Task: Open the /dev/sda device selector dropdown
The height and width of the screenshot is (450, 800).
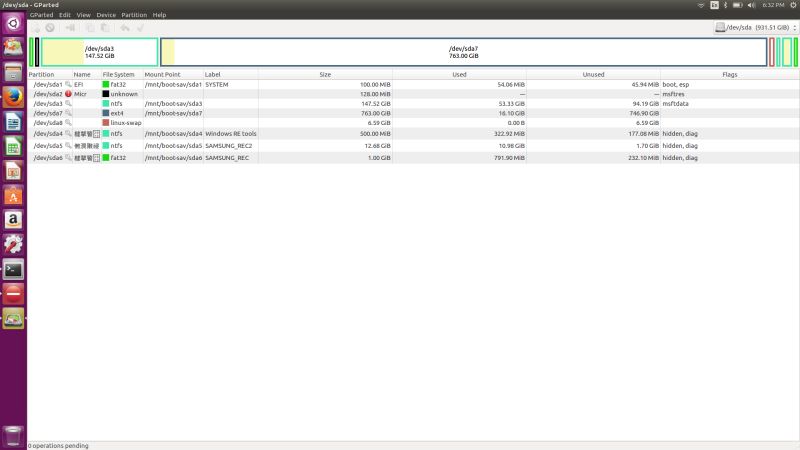Action: click(756, 28)
